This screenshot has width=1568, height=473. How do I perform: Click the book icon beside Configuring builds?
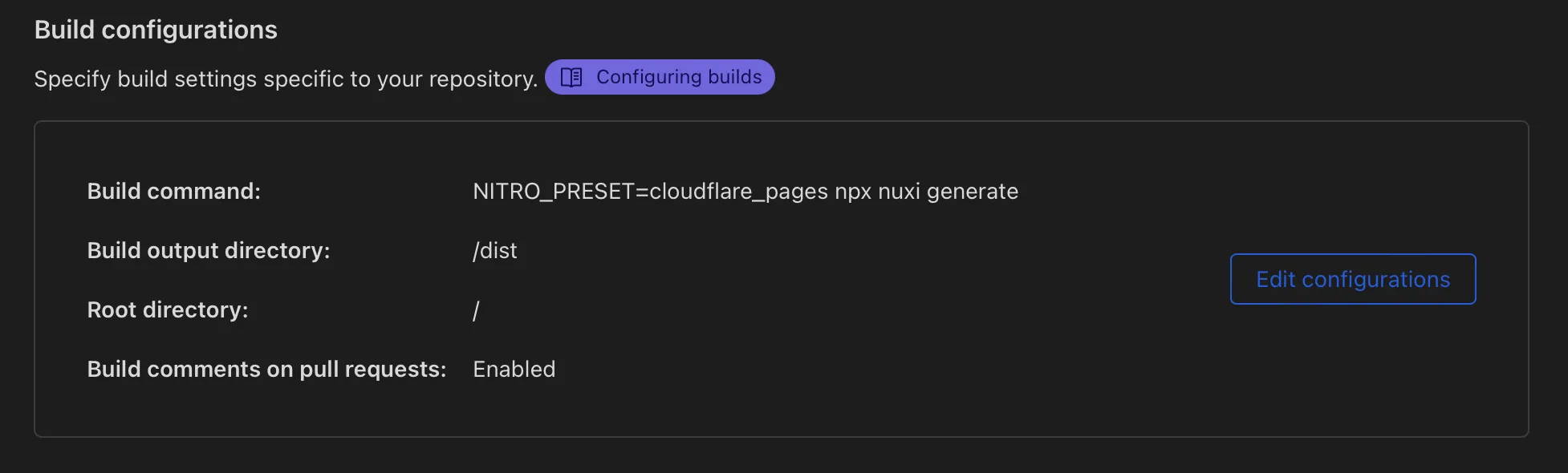(x=571, y=77)
